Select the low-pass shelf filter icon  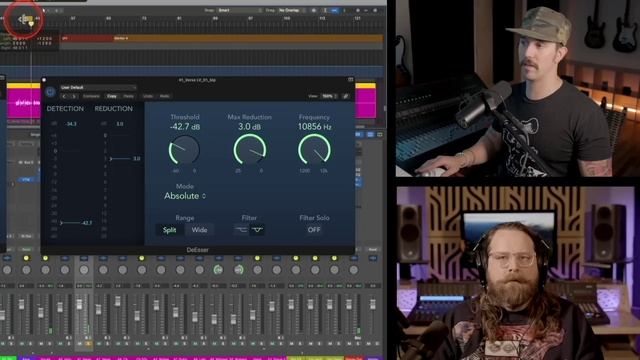point(241,230)
